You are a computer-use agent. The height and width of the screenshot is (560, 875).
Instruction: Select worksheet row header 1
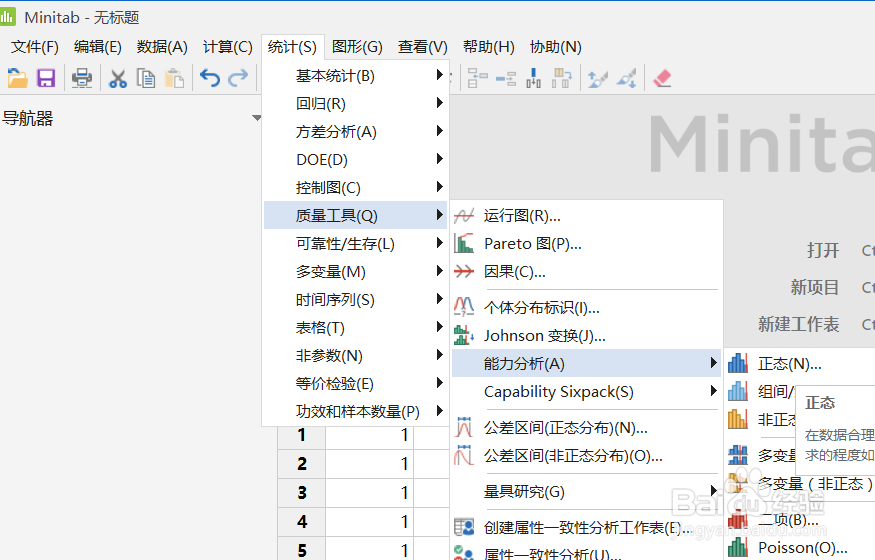click(301, 435)
